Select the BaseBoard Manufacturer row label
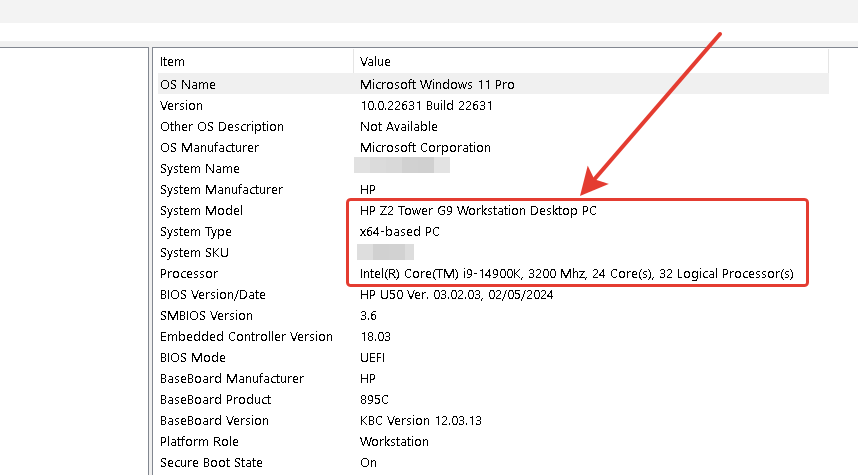This screenshot has height=475, width=858. [231, 379]
